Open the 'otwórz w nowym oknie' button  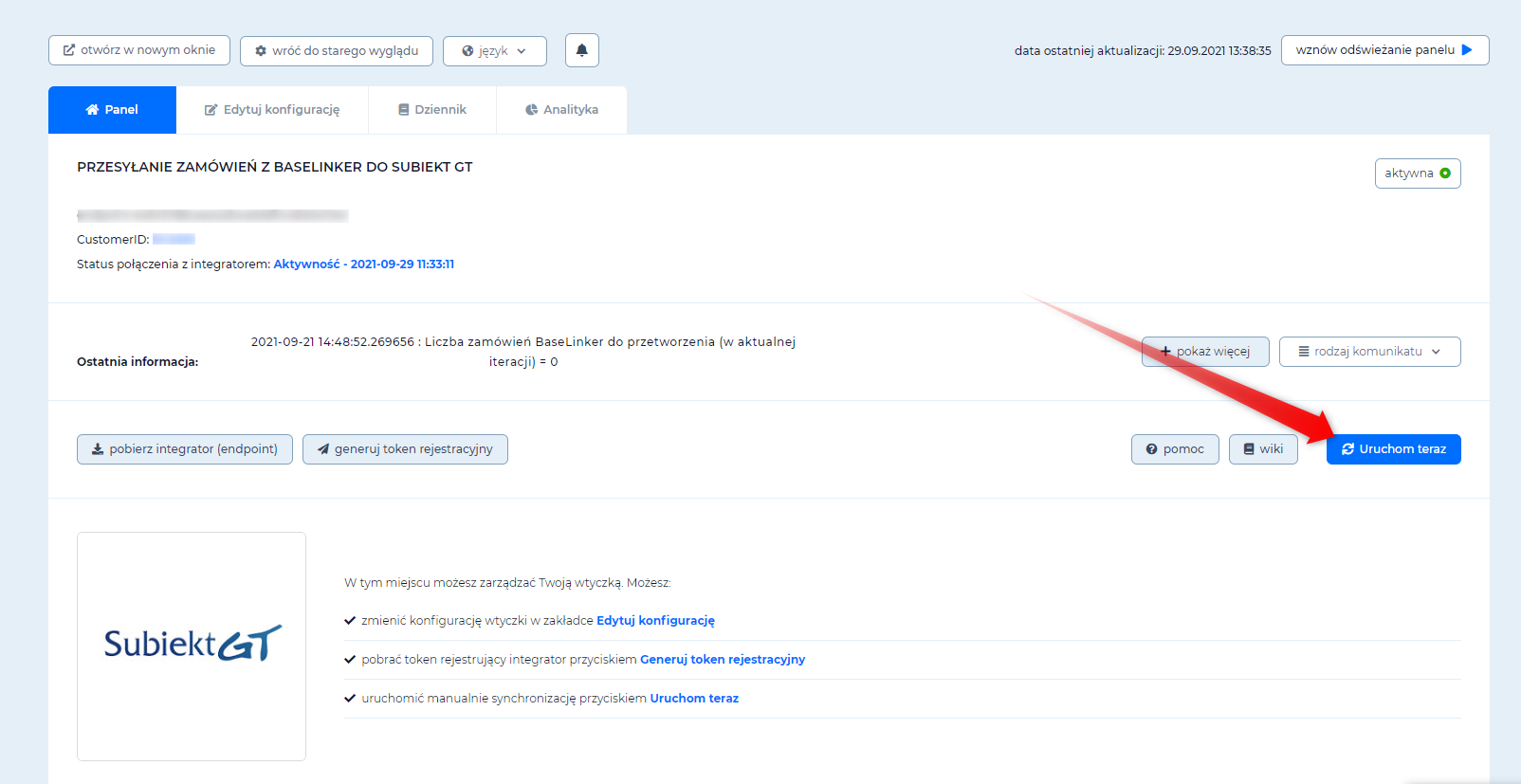click(x=139, y=50)
